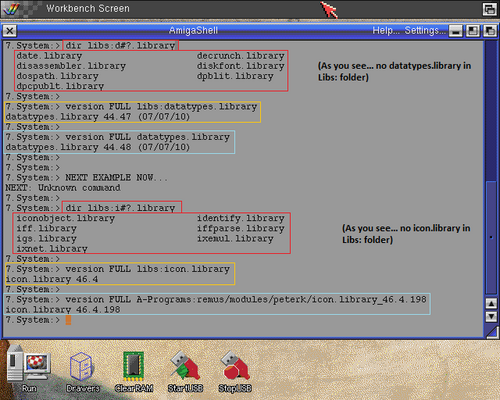Viewport: 500px width, 400px height.
Task: Click the orange cursor at the last prompt
Action: point(68,320)
